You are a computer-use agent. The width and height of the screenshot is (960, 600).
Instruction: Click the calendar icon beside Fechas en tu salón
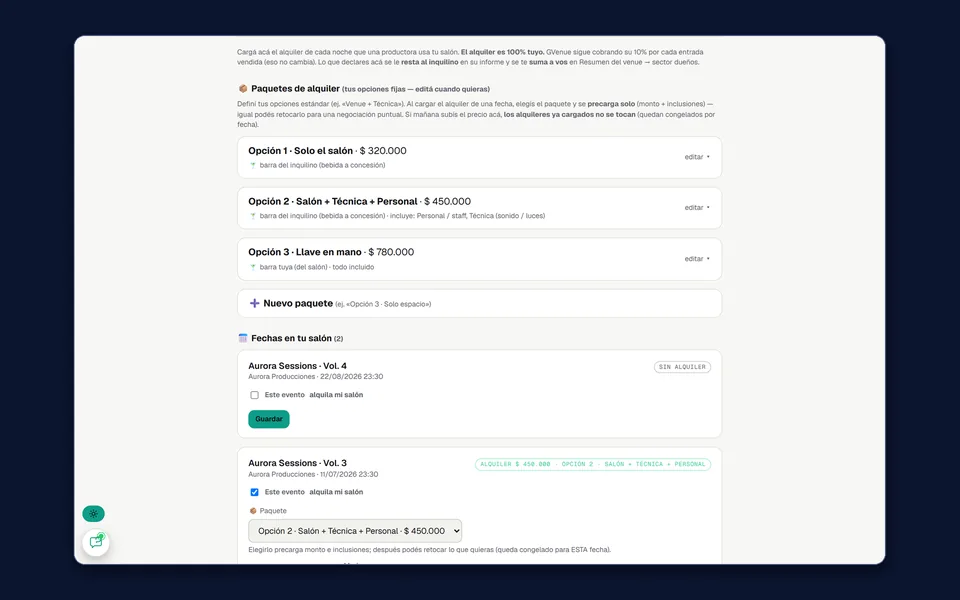[x=243, y=338]
